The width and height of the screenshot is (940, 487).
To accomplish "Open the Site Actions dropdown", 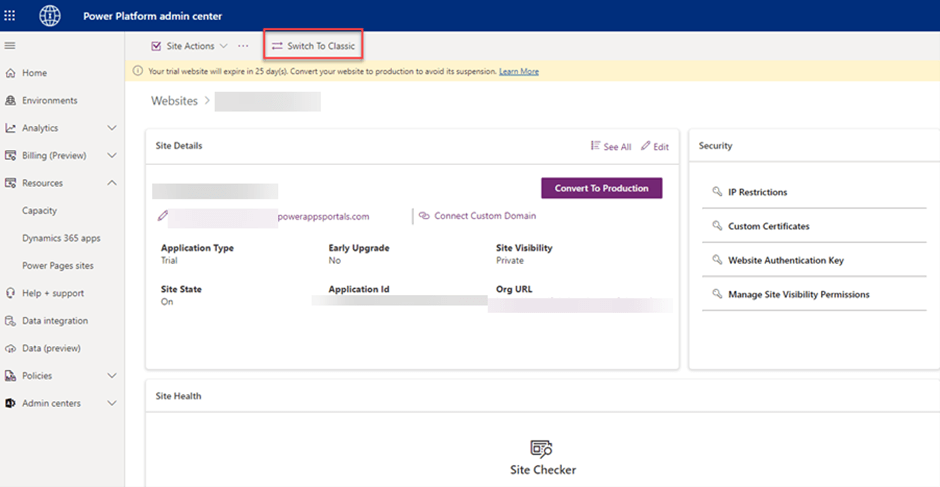I will (189, 46).
